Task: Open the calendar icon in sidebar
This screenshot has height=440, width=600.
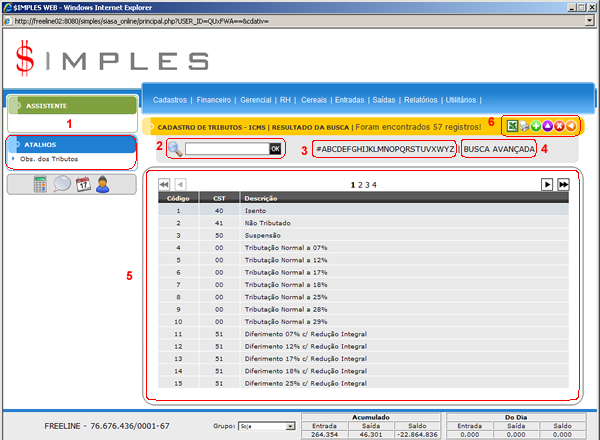Action: tap(83, 184)
